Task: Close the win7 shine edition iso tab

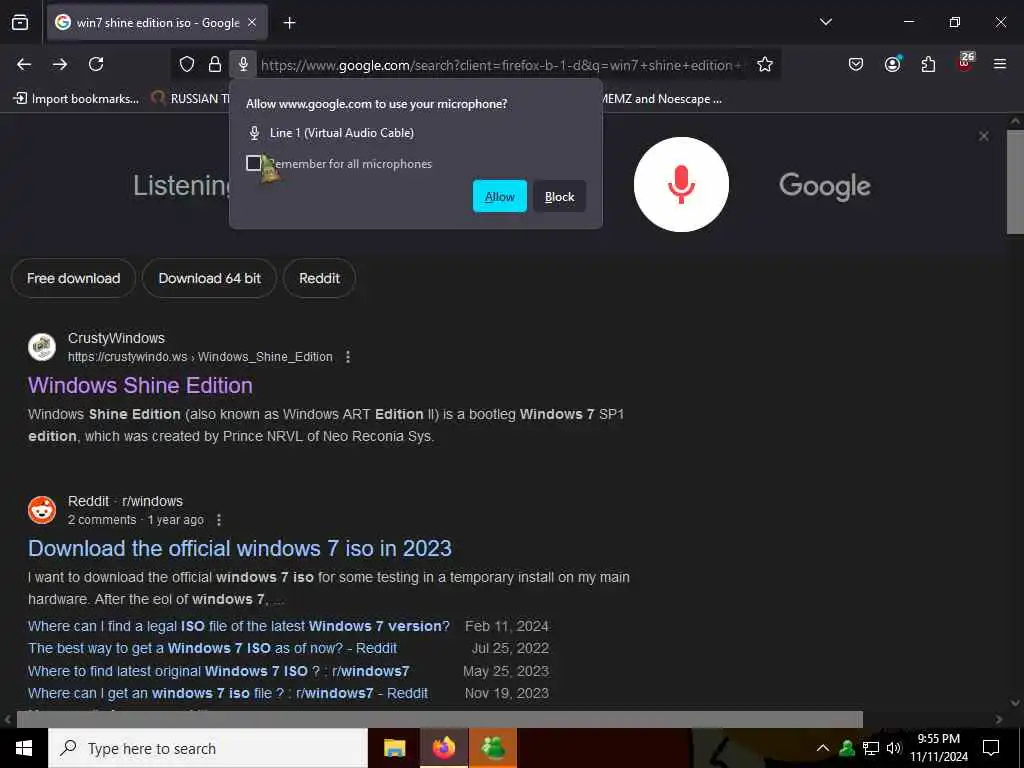Action: (x=252, y=23)
